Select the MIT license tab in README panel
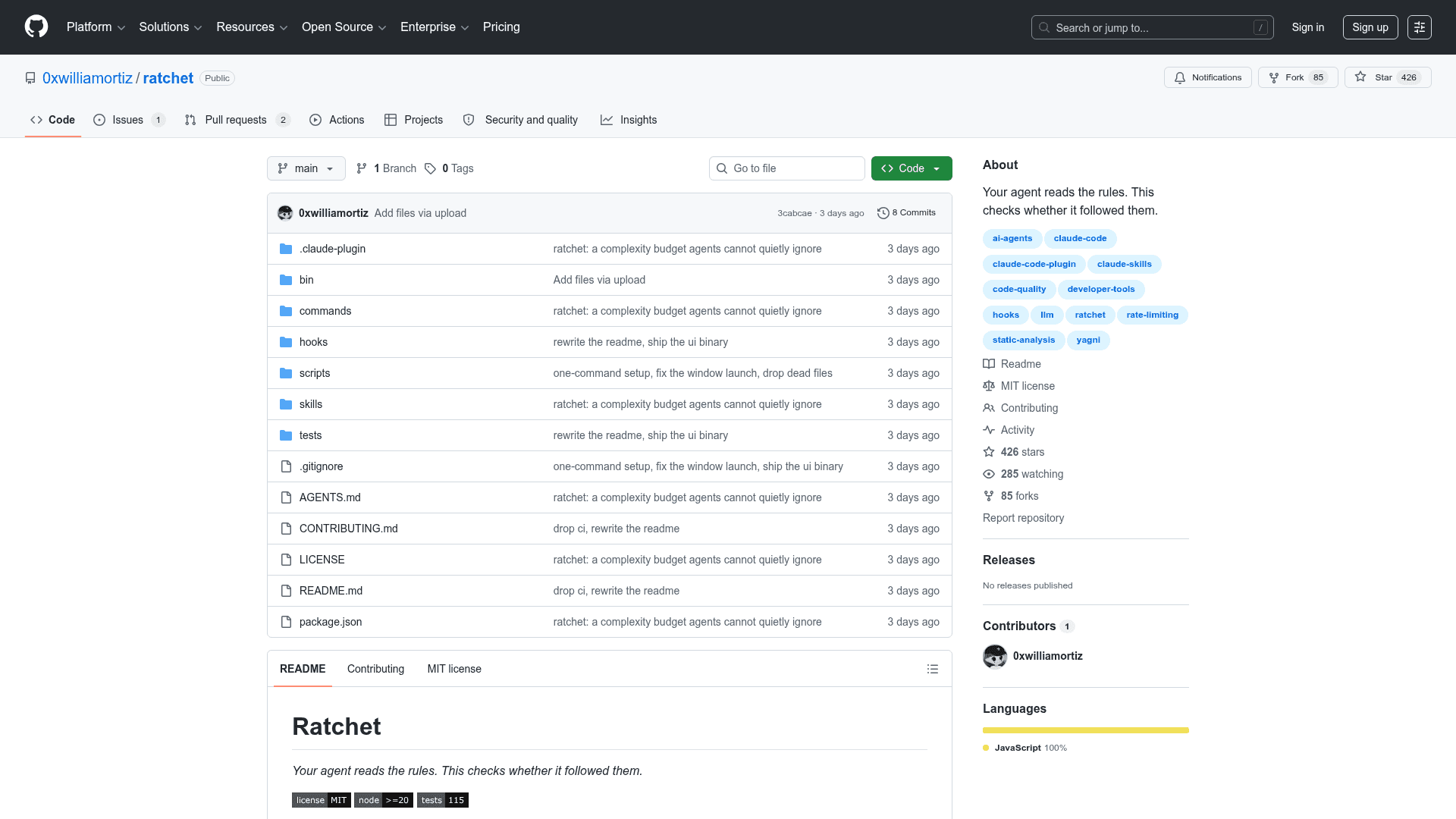The width and height of the screenshot is (1456, 819). pyautogui.click(x=454, y=669)
